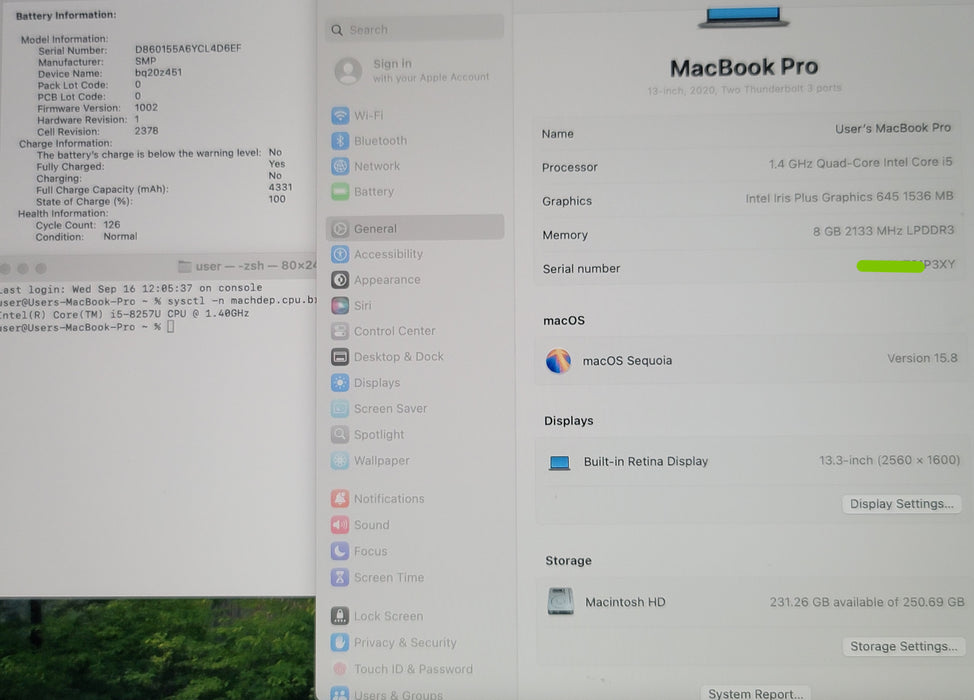This screenshot has height=700, width=974.
Task: Click 231.26 GB available of 250.69 GB
Action: pyautogui.click(x=867, y=602)
